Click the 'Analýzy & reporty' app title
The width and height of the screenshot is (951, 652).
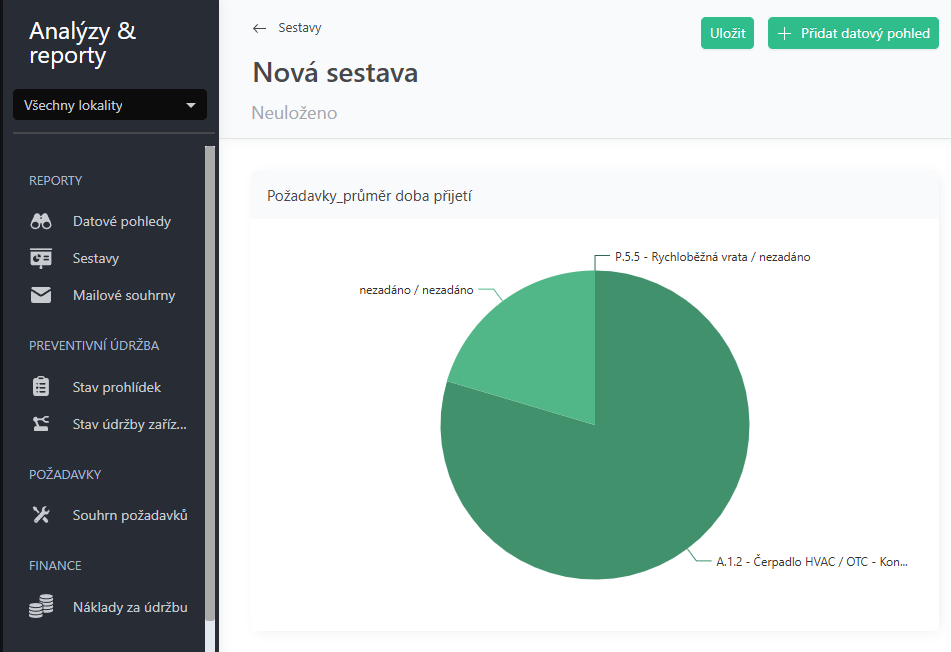82,43
